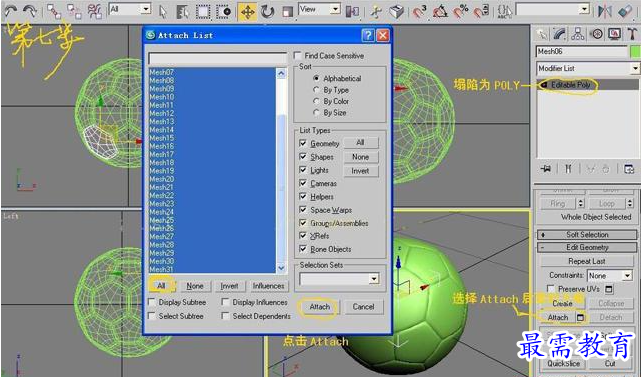This screenshot has height=377, width=641.
Task: Toggle Show End Result icon under stack
Action: 568,168
